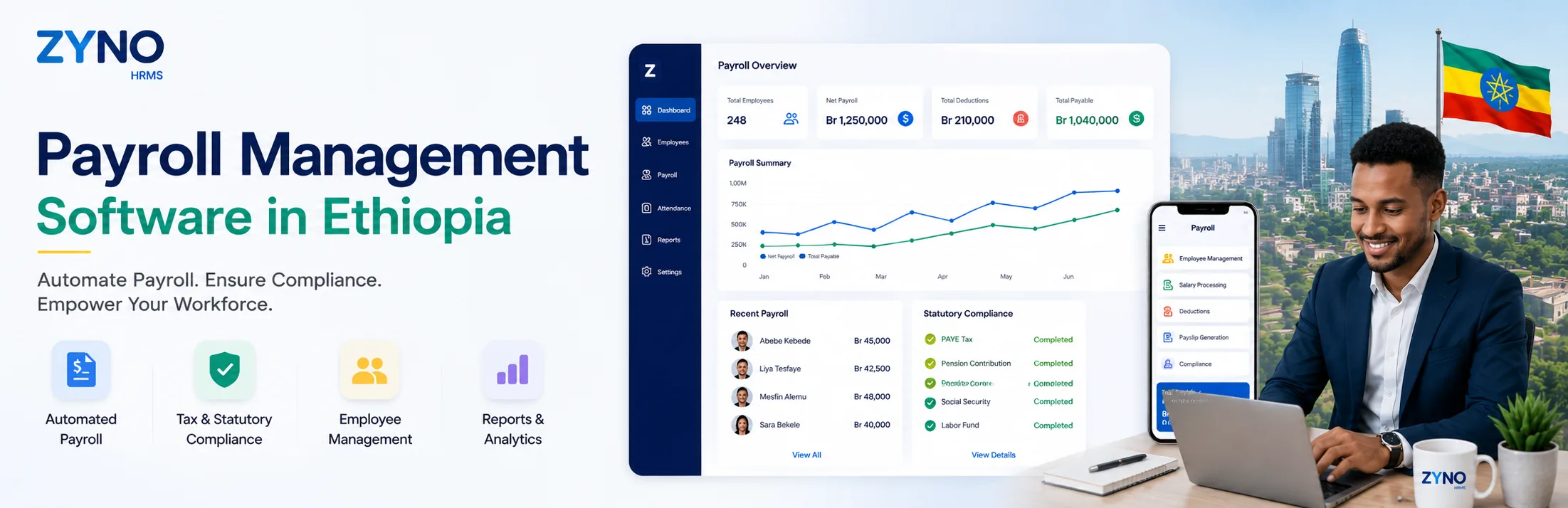Click Abebe Kebede's avatar
1568x508 pixels.
[742, 341]
